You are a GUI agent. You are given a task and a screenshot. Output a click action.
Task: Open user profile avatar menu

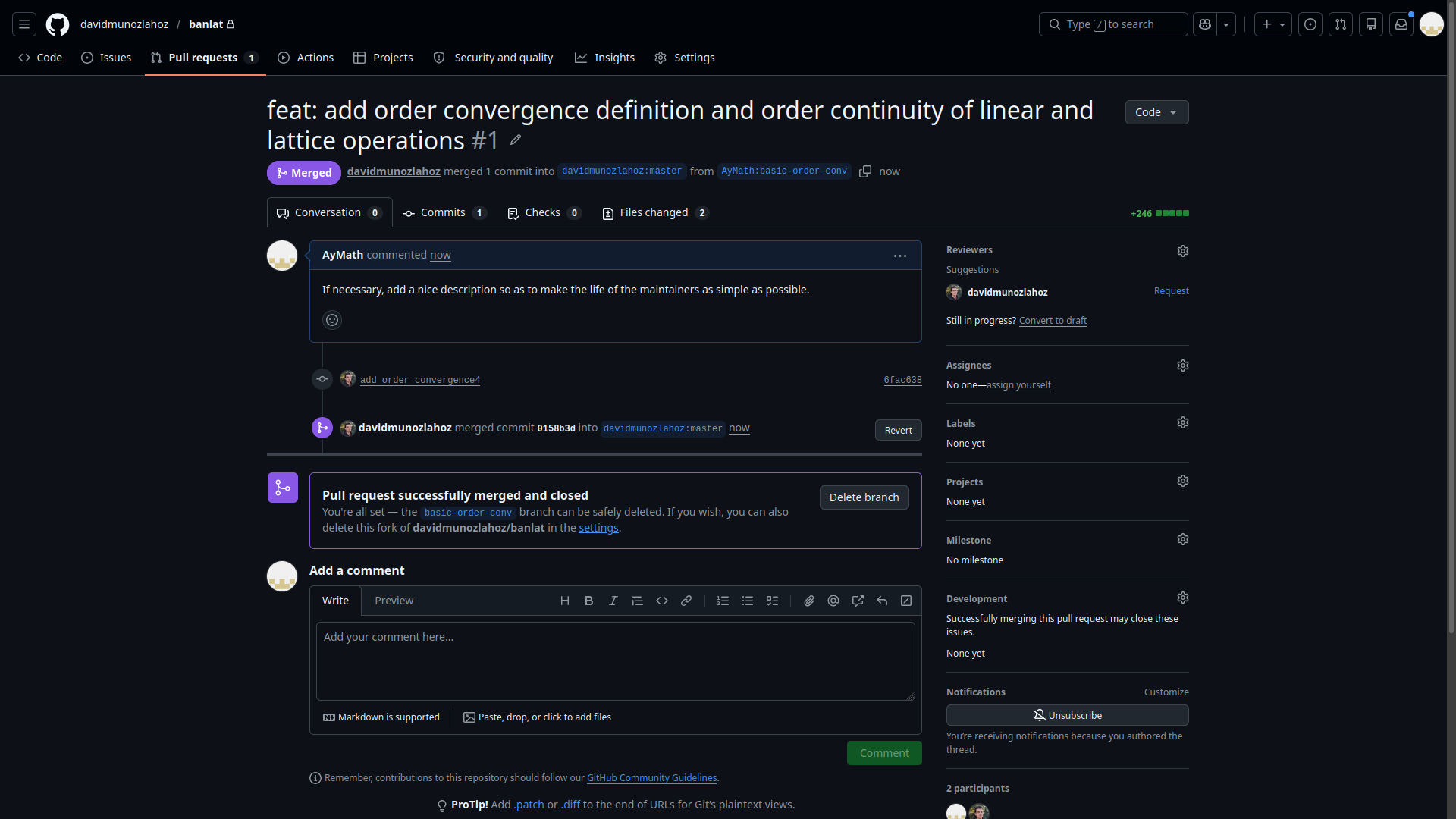click(x=1432, y=24)
